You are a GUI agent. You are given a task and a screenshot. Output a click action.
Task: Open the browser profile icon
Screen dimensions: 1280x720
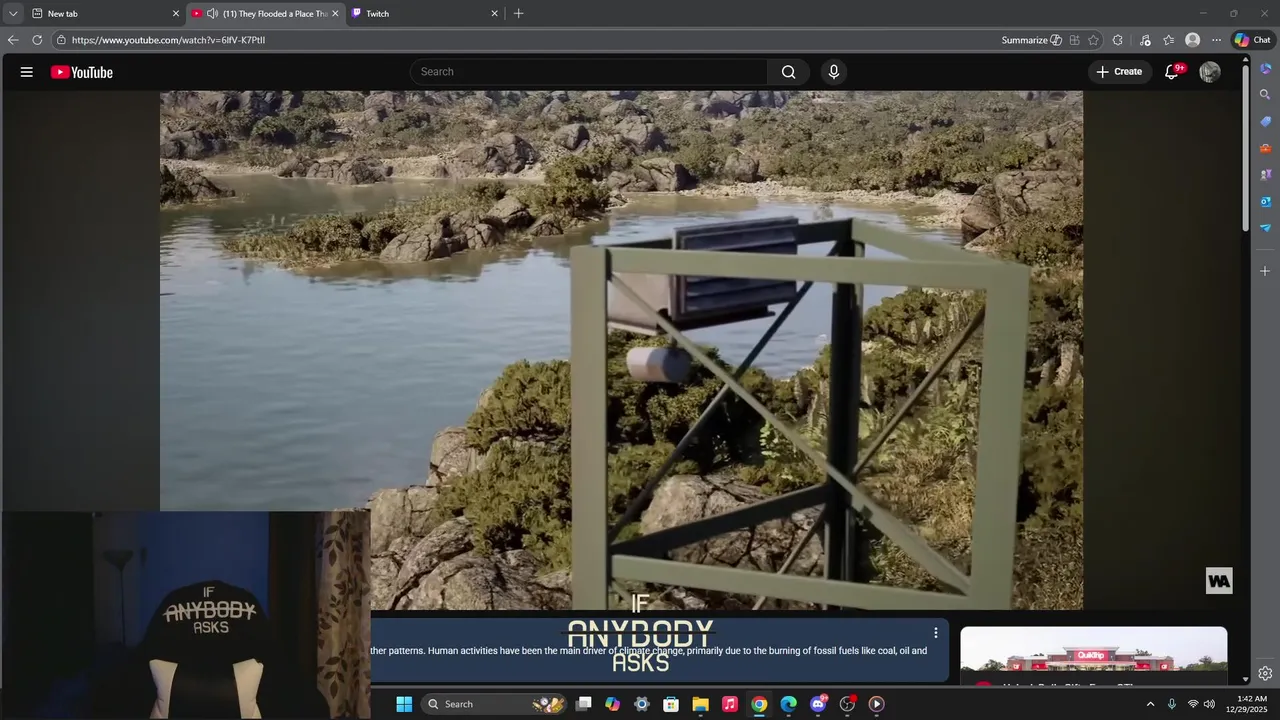coord(1192,40)
